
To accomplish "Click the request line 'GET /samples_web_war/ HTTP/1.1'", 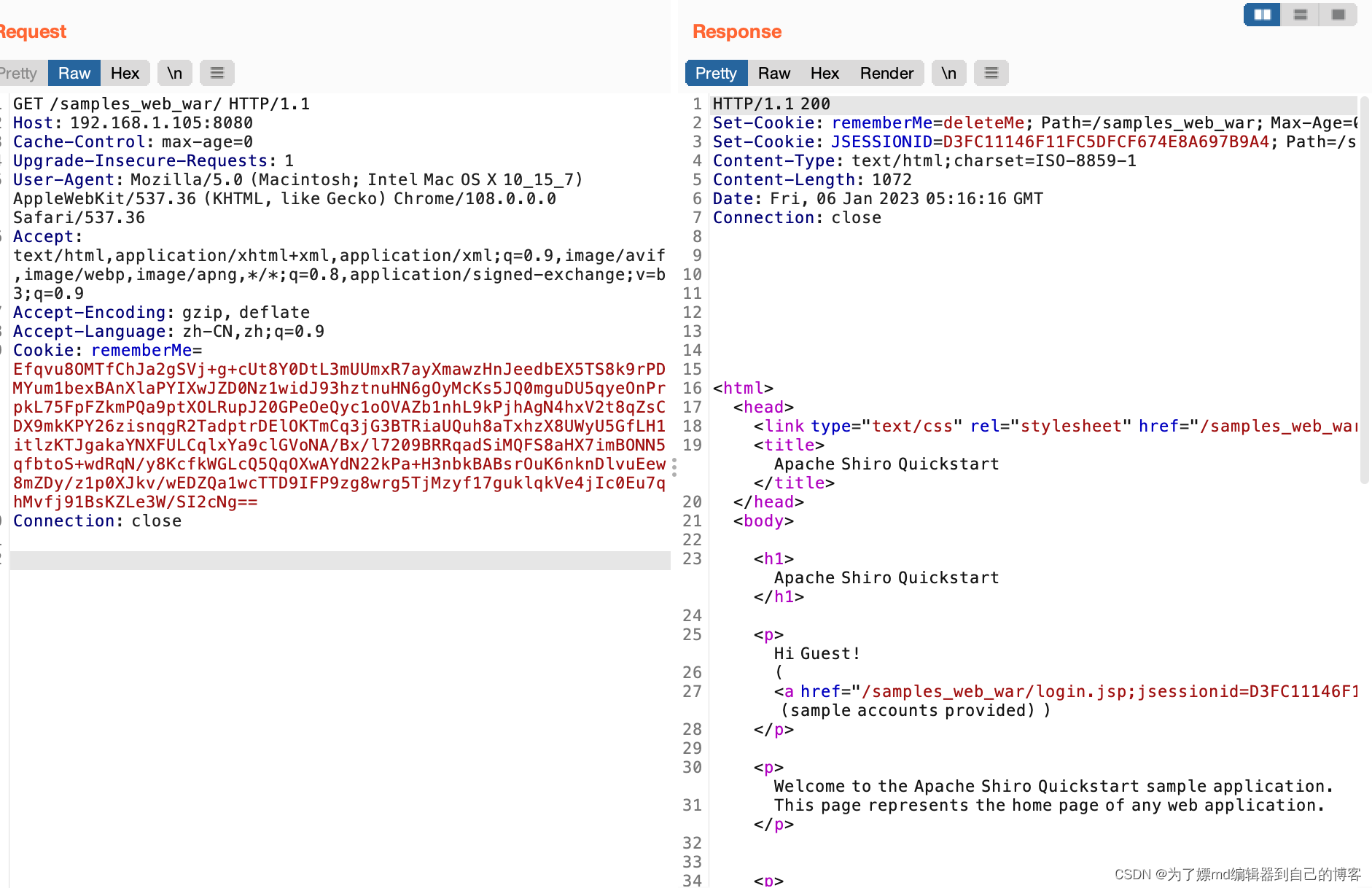I will point(161,104).
